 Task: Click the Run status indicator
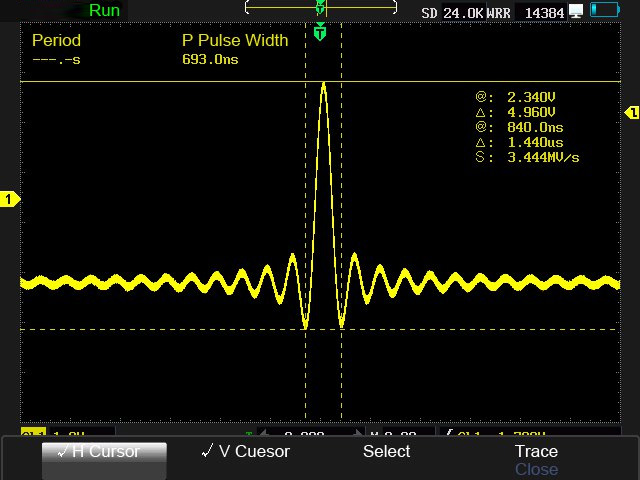pos(104,11)
